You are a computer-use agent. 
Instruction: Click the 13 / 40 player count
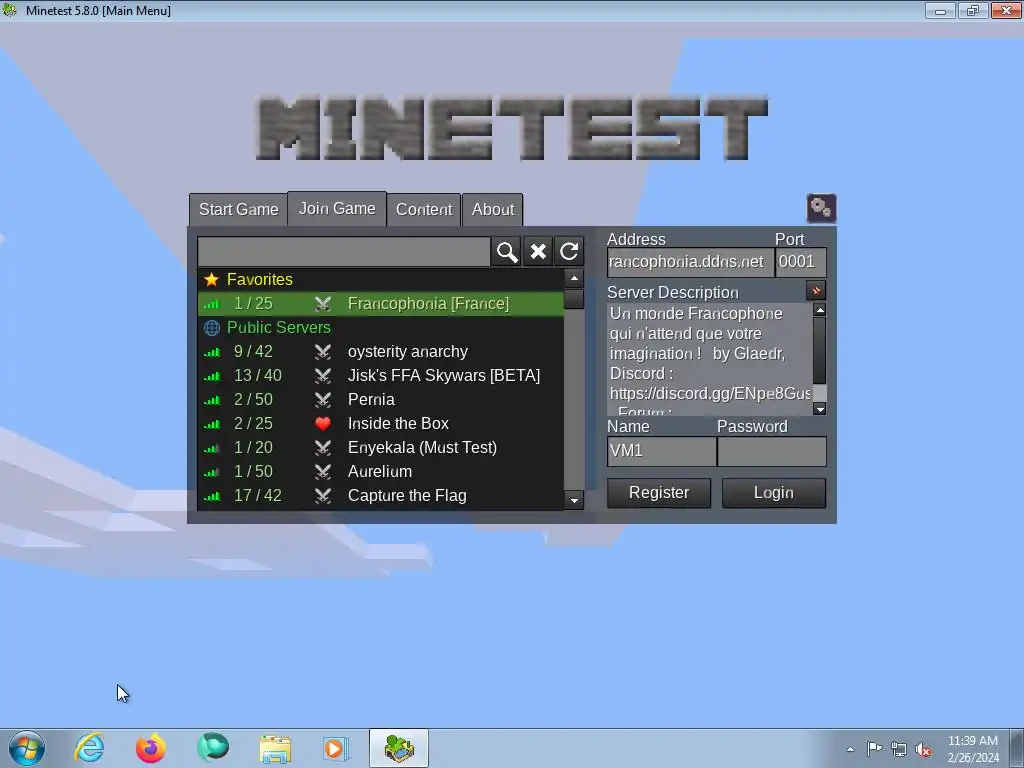(258, 376)
